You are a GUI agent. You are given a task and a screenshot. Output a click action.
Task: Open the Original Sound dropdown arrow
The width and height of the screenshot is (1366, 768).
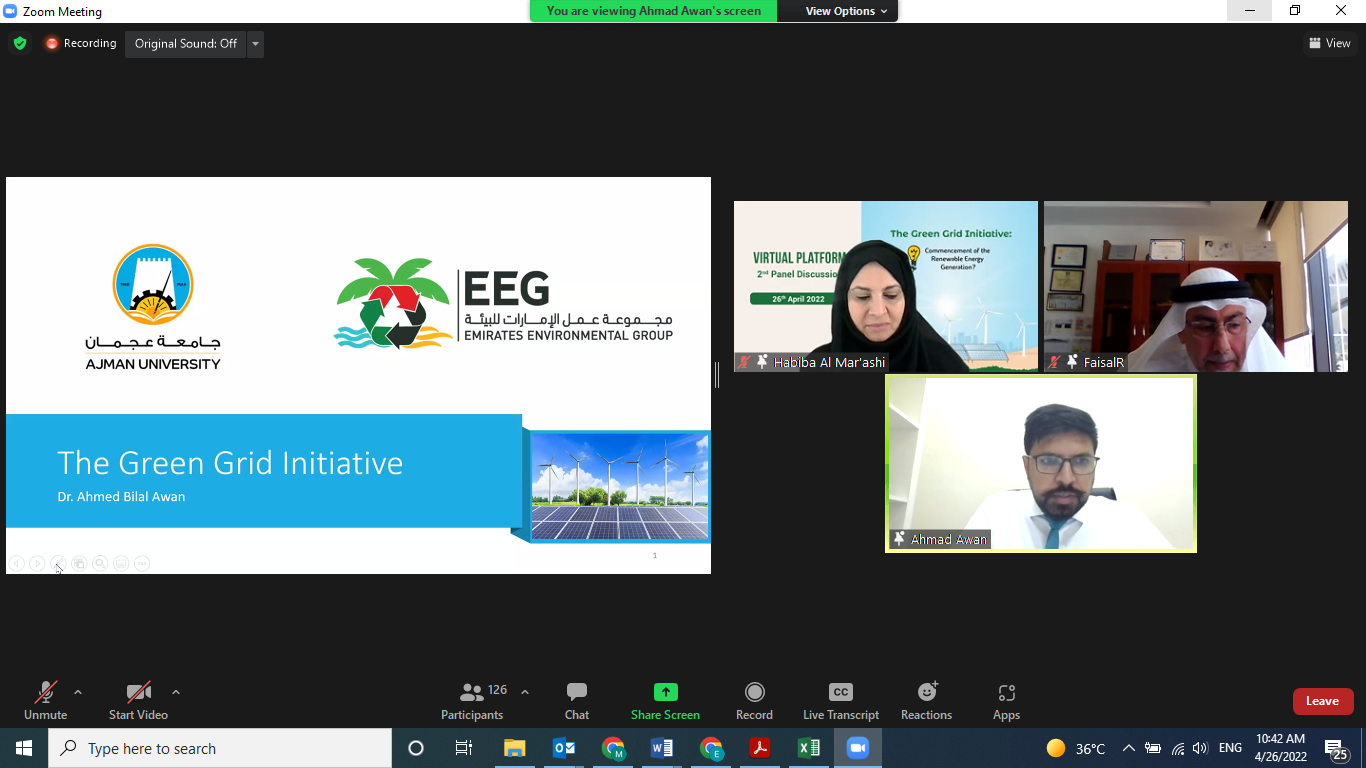coord(255,44)
